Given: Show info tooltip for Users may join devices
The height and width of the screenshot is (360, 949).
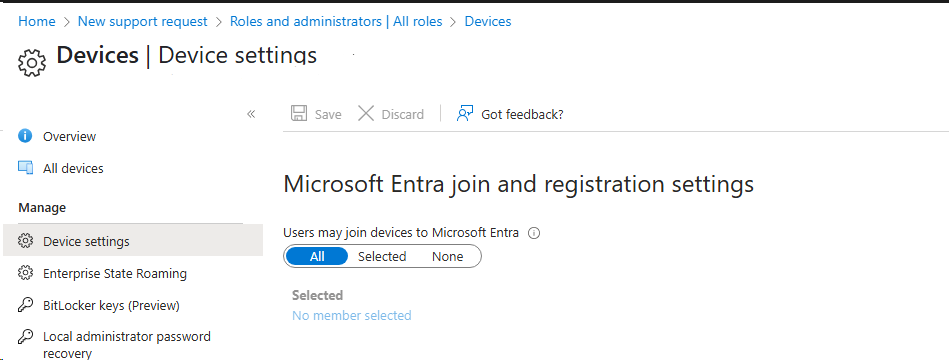Looking at the screenshot, I should pos(534,233).
